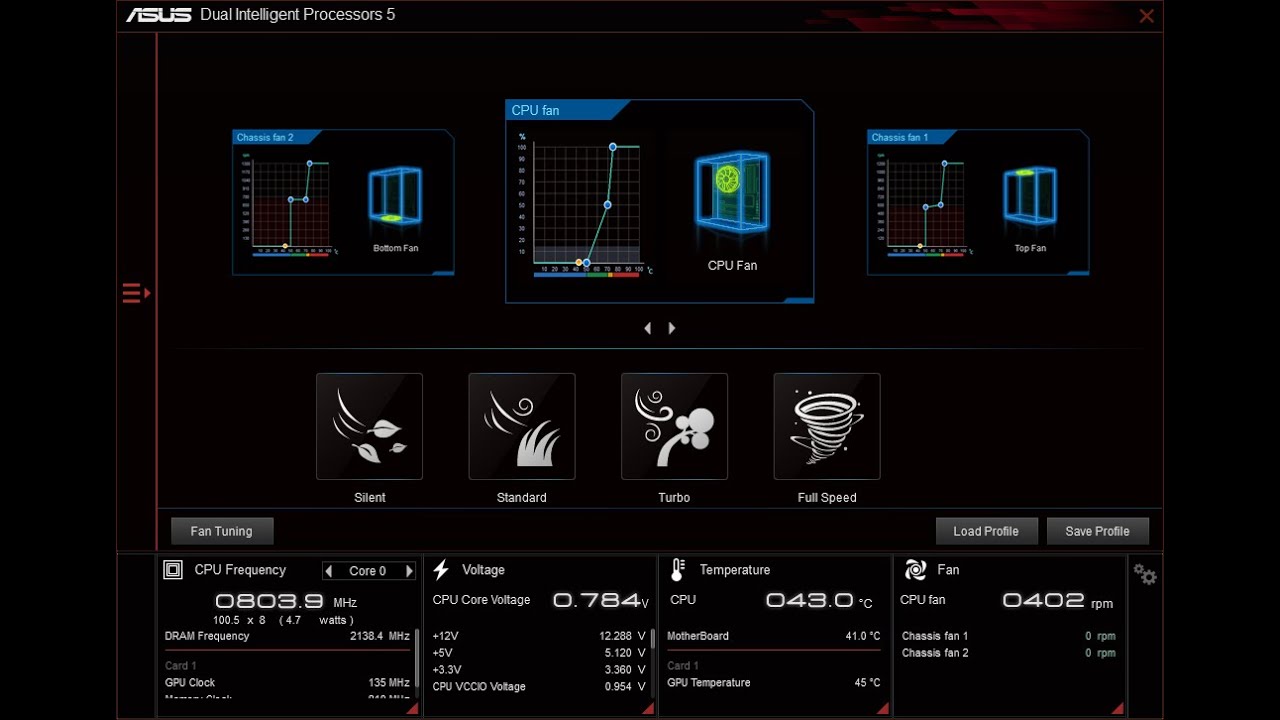This screenshot has height=720, width=1280.
Task: Click the Bottom Fan case illustration
Action: pos(395,195)
